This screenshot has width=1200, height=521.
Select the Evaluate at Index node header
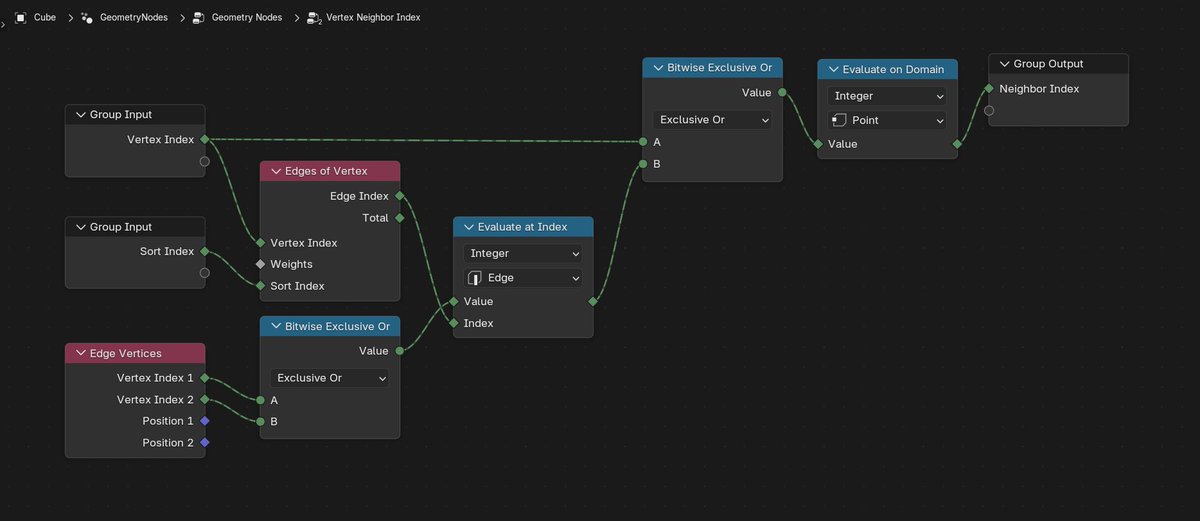[523, 227]
